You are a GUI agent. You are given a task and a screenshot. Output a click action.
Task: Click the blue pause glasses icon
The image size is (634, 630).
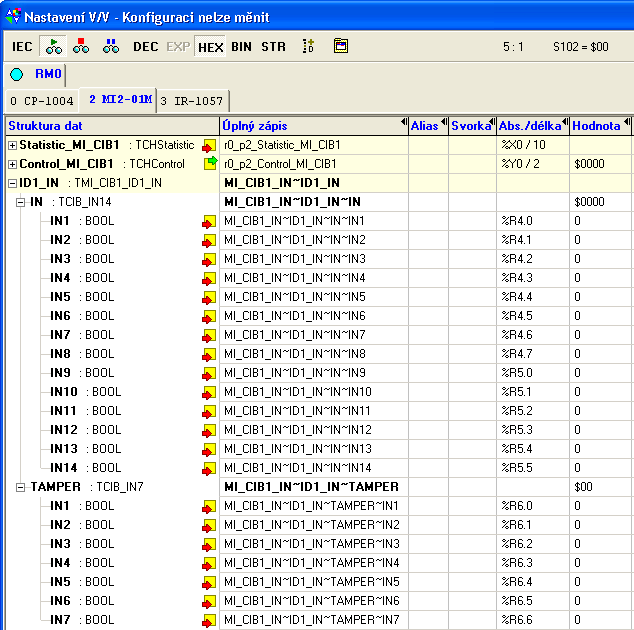click(110, 47)
